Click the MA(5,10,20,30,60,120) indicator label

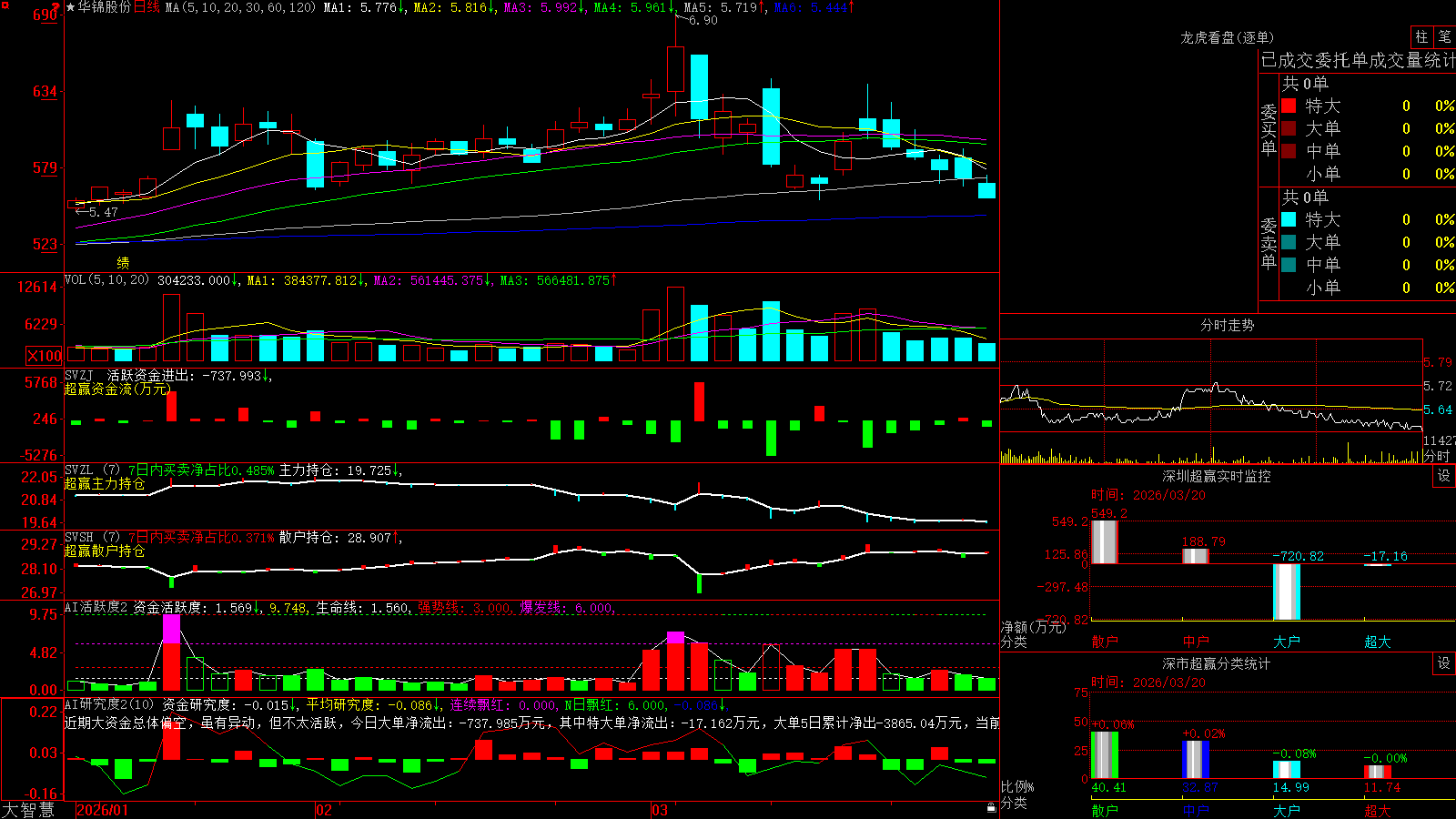click(240, 7)
